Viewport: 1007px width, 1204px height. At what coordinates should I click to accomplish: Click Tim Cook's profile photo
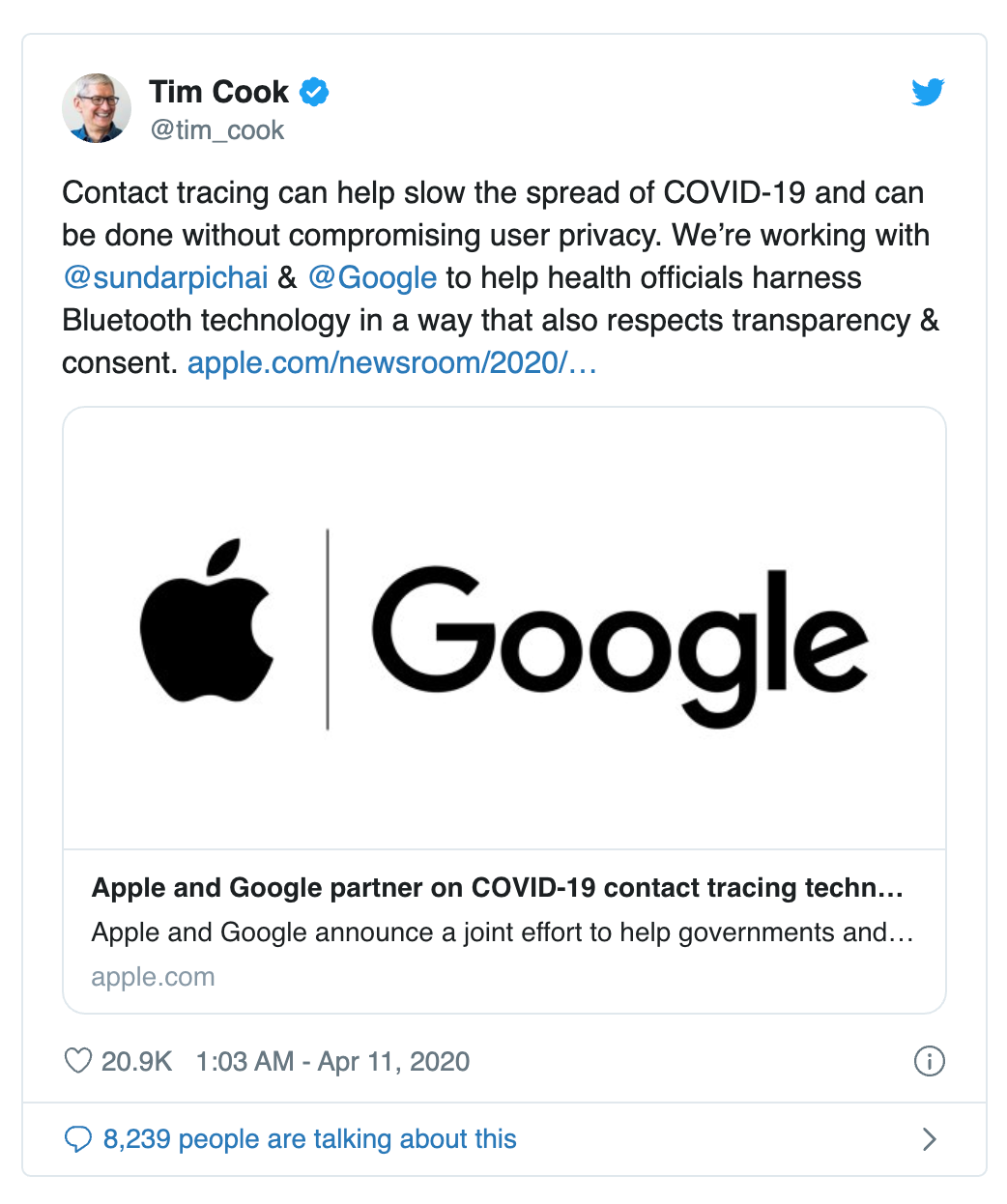[97, 108]
